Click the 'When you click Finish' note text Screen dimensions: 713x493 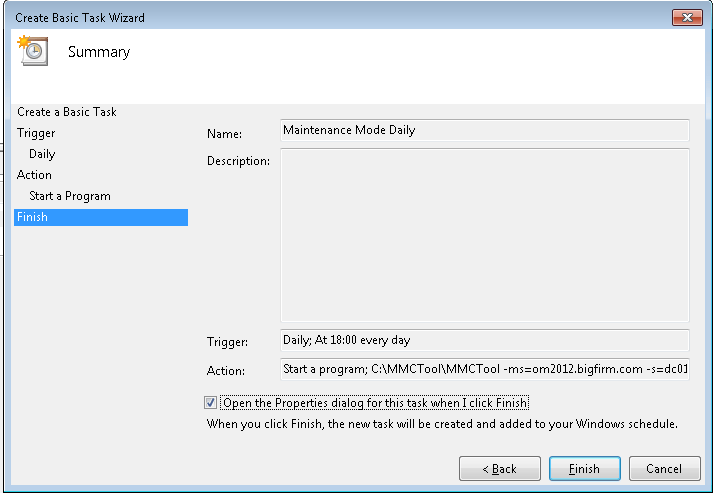442,424
